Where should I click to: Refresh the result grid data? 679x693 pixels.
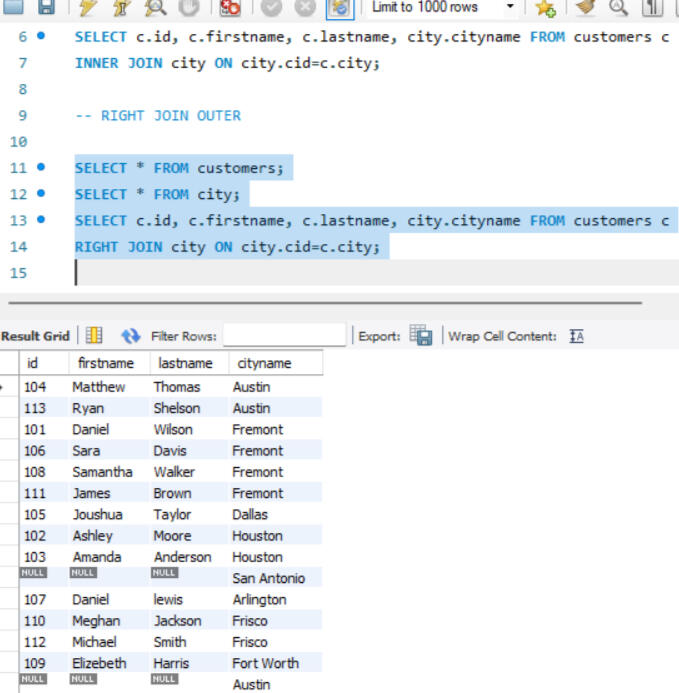(x=130, y=336)
